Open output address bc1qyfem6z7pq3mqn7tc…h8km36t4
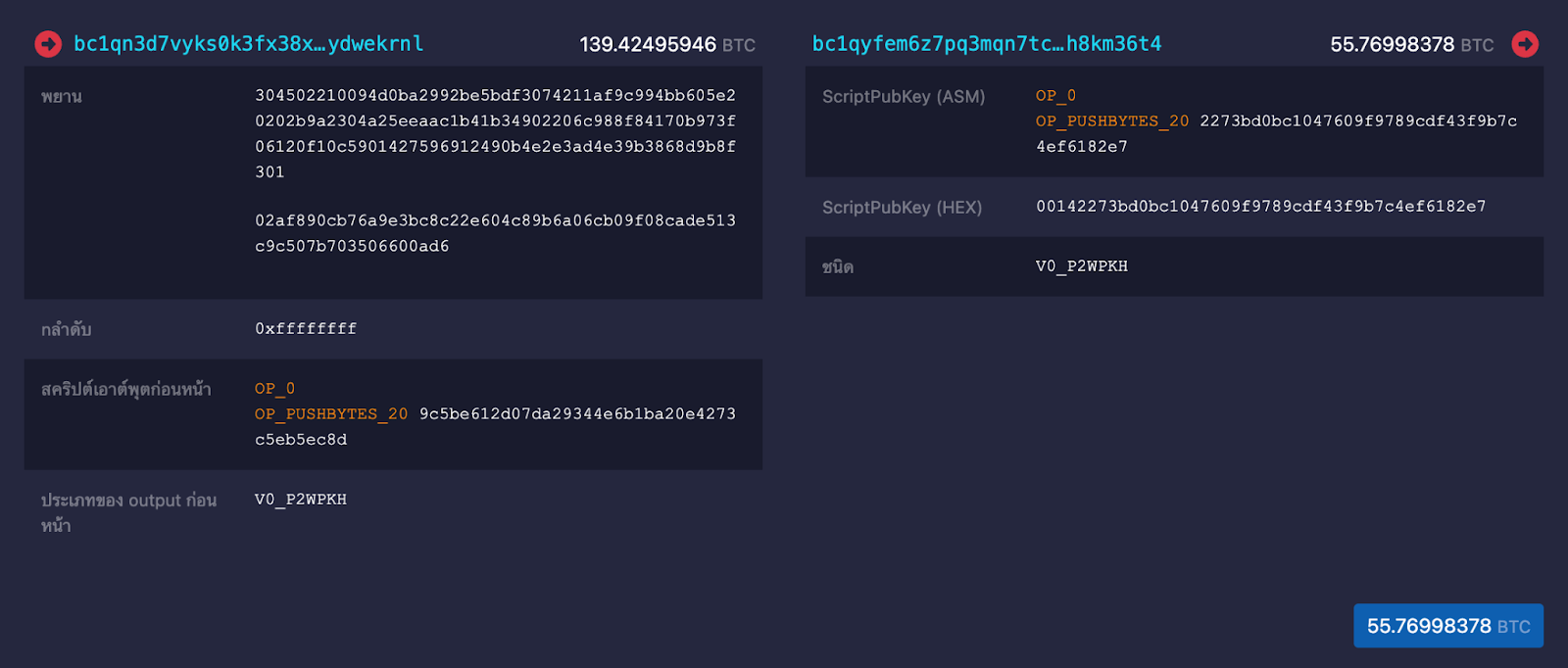The height and width of the screenshot is (668, 1568). 987,44
